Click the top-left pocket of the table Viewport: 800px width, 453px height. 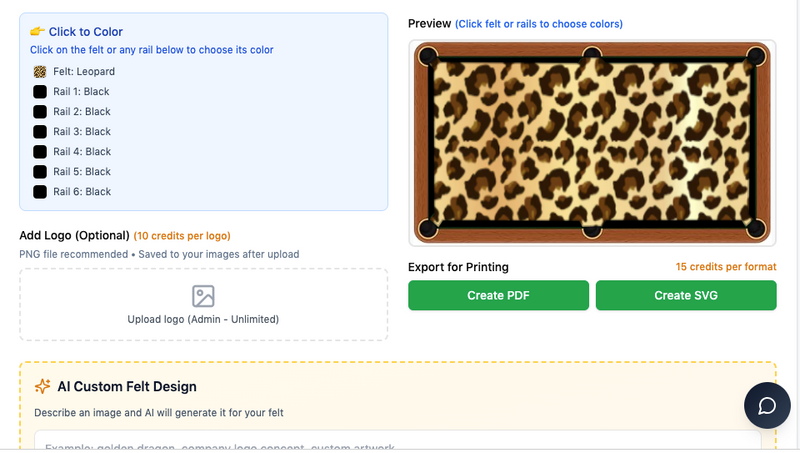click(428, 56)
